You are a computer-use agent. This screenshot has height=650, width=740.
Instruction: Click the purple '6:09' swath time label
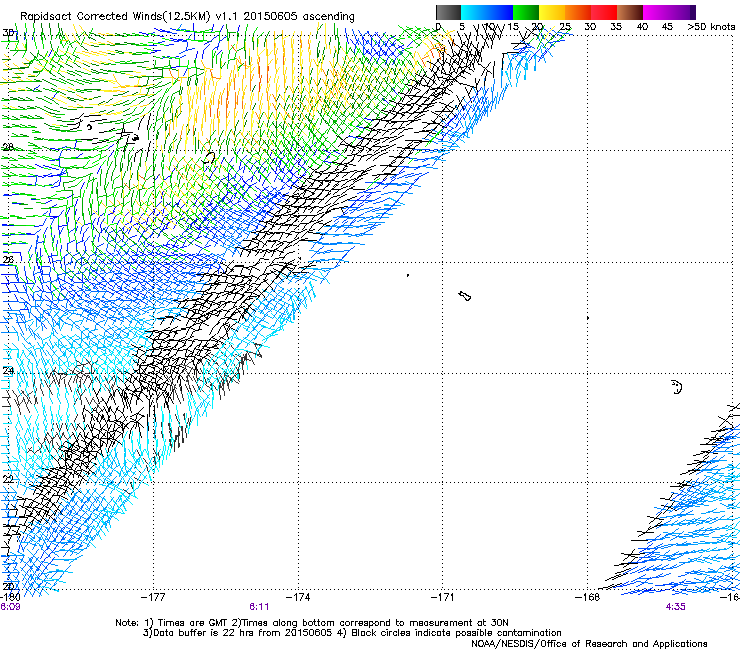pyautogui.click(x=10, y=607)
